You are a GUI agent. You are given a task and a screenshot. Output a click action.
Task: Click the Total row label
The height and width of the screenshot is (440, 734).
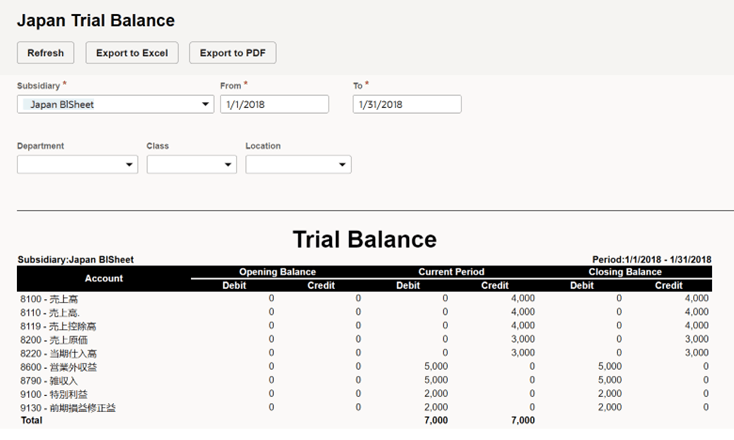click(30, 421)
